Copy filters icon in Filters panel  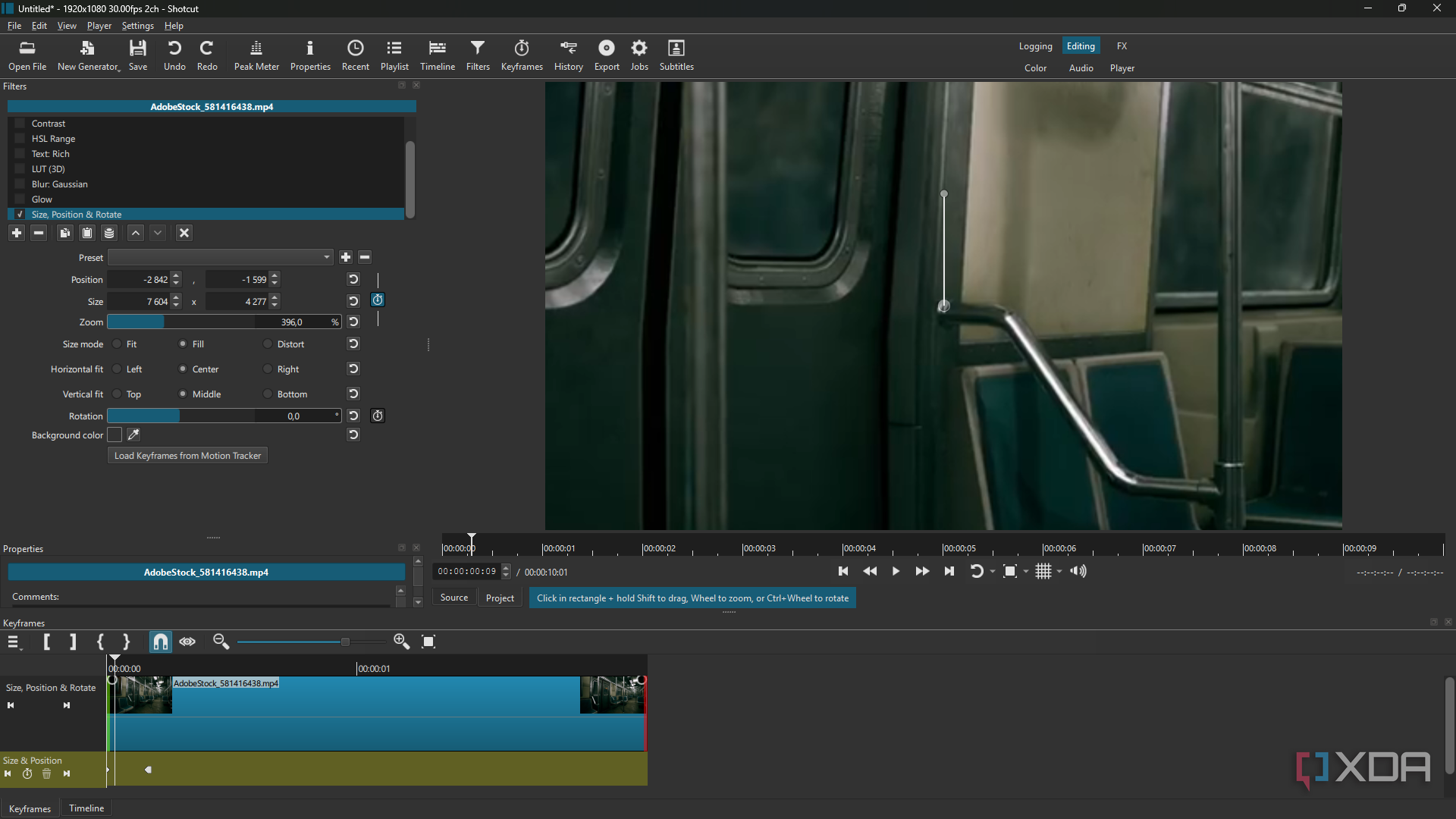point(64,233)
